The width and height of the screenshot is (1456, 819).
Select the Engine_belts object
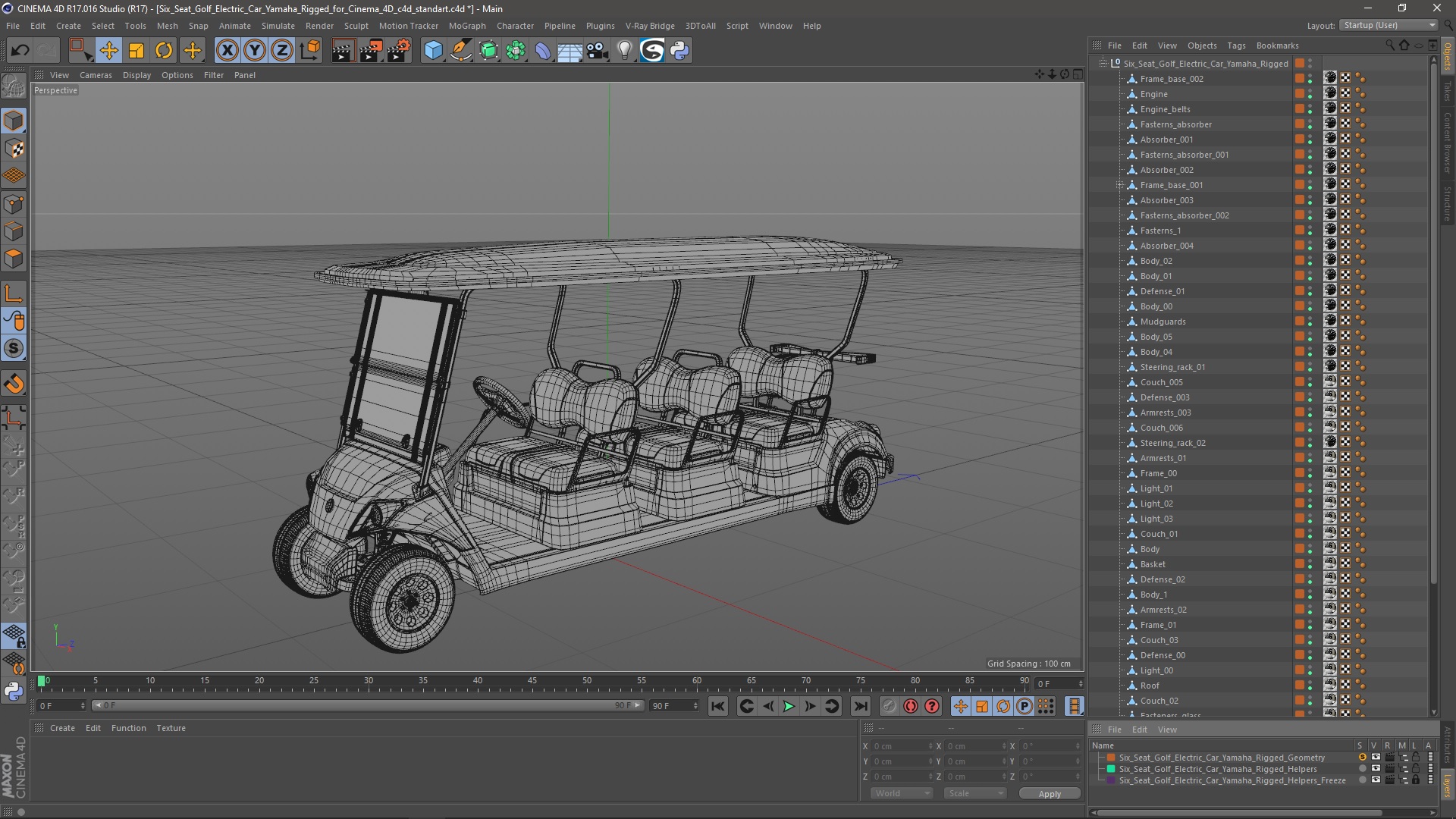pos(1165,109)
